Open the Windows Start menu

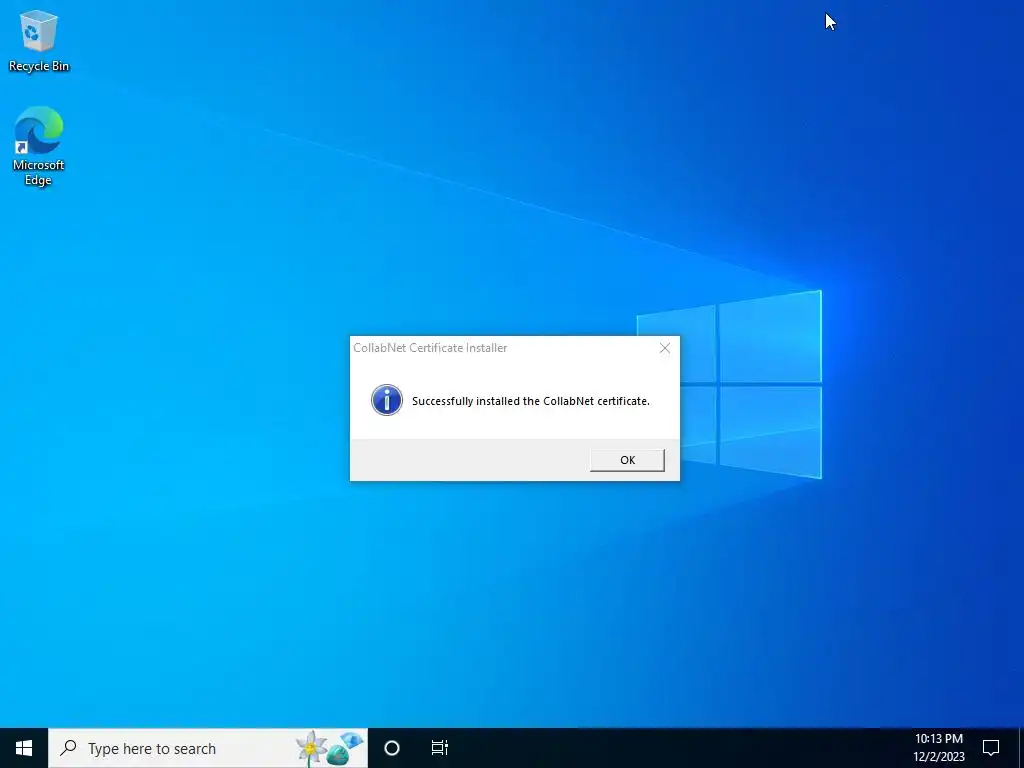point(24,748)
